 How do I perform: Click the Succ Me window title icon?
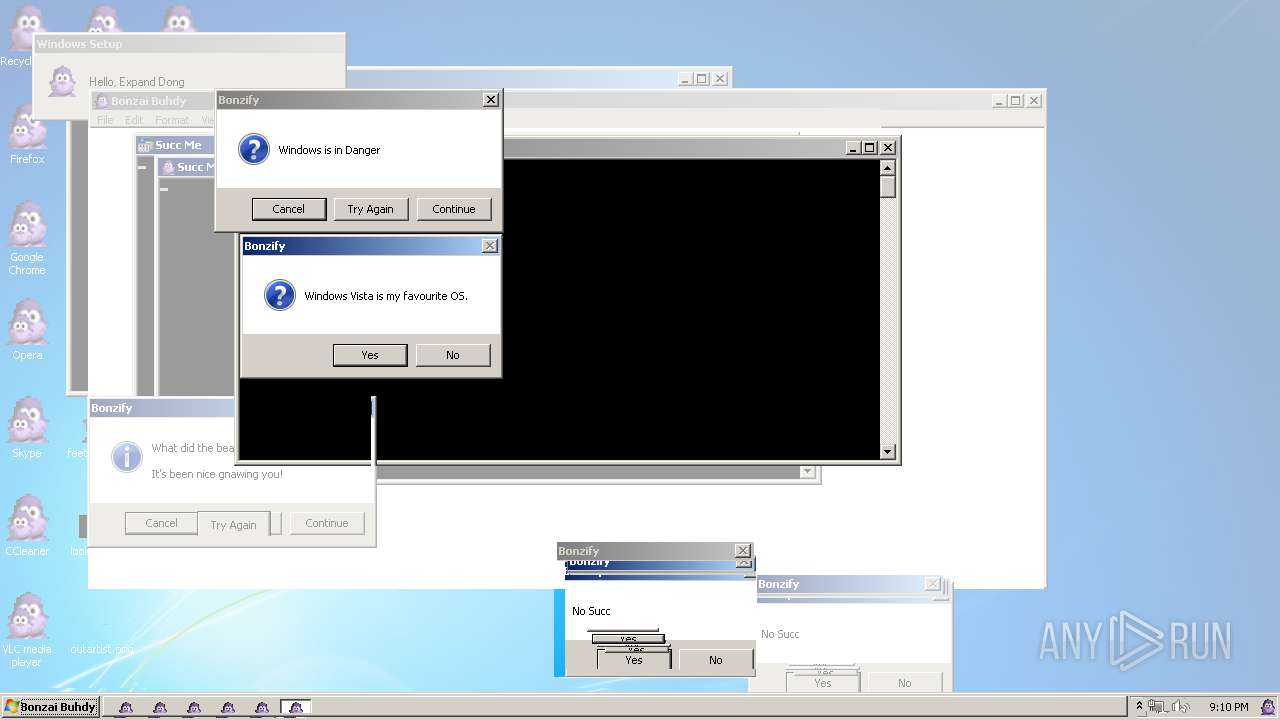point(145,146)
